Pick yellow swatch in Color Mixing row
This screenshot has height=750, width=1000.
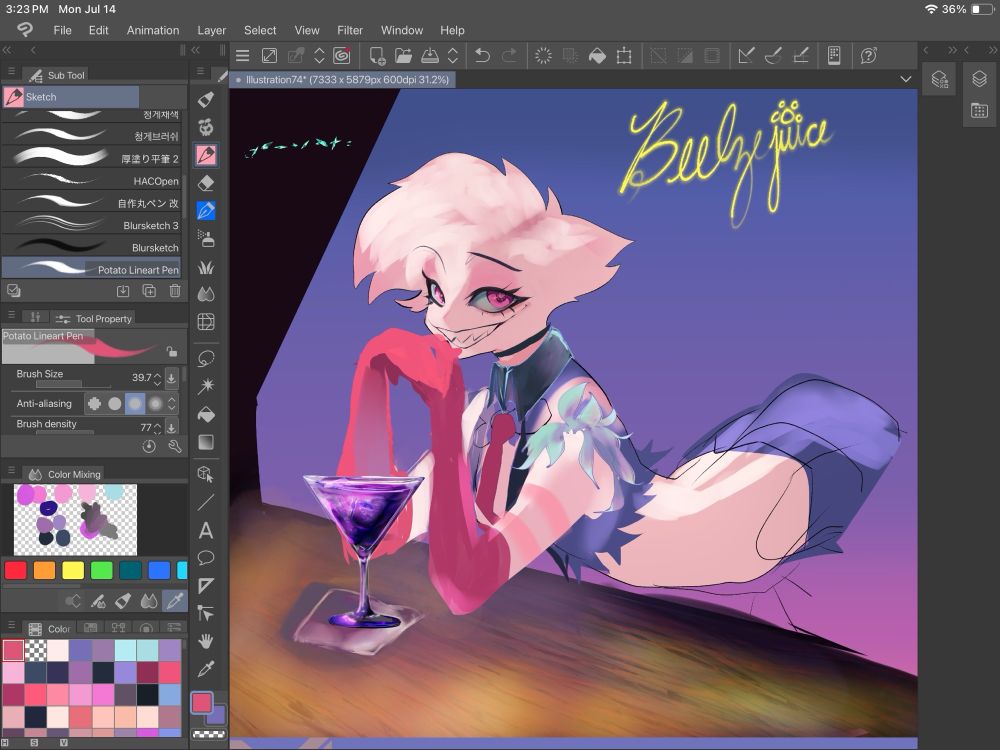[73, 570]
